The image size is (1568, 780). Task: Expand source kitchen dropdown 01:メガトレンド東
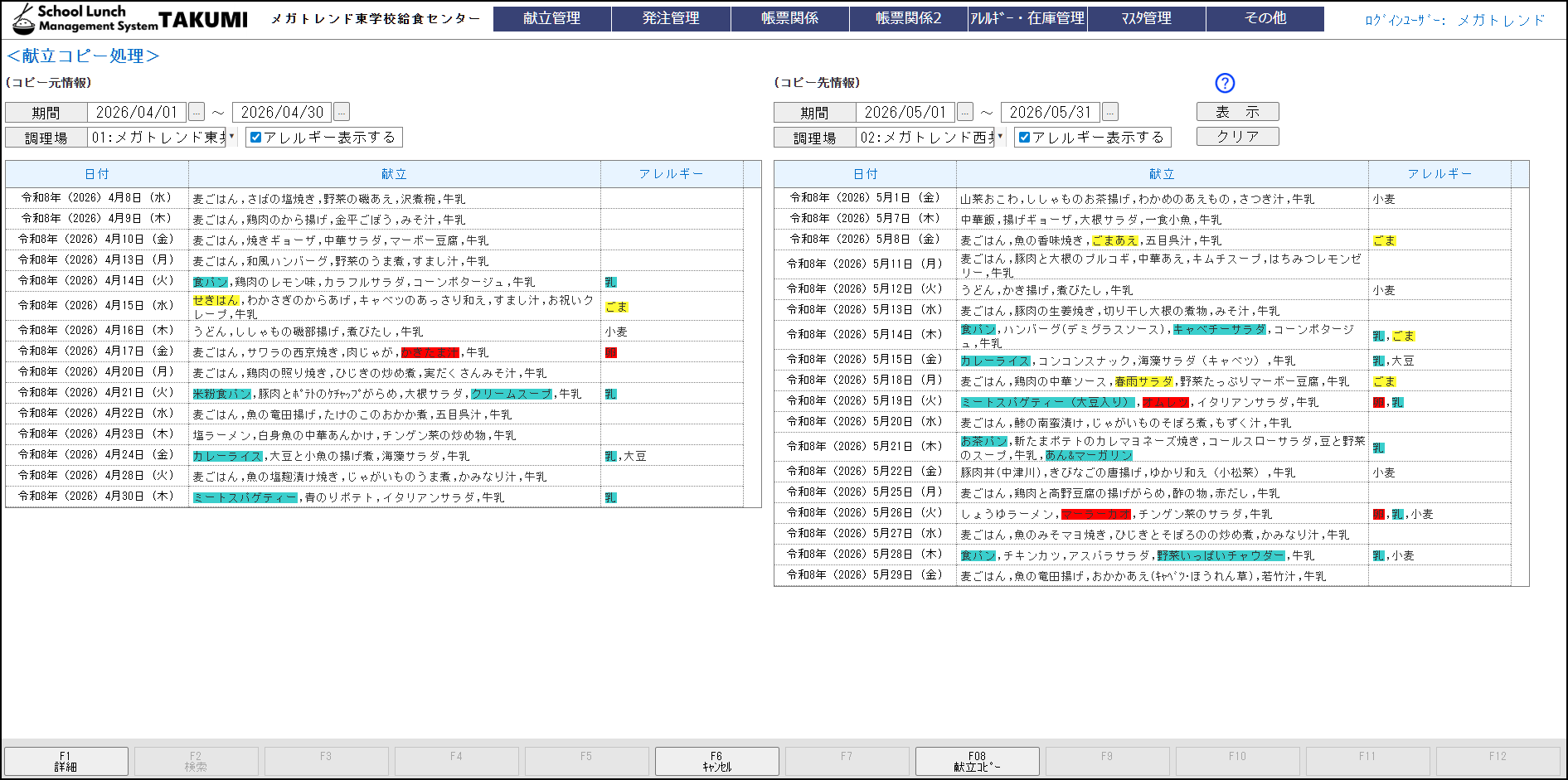(231, 138)
